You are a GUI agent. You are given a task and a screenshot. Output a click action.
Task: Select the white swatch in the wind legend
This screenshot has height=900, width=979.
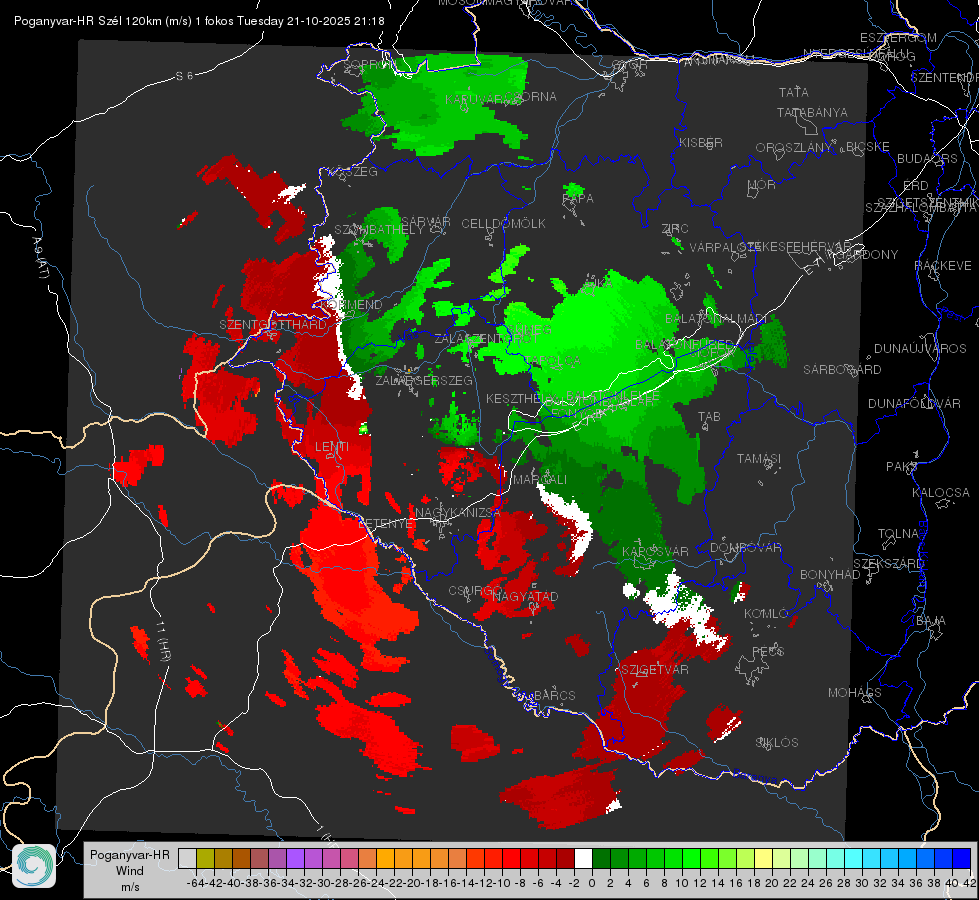[x=583, y=859]
